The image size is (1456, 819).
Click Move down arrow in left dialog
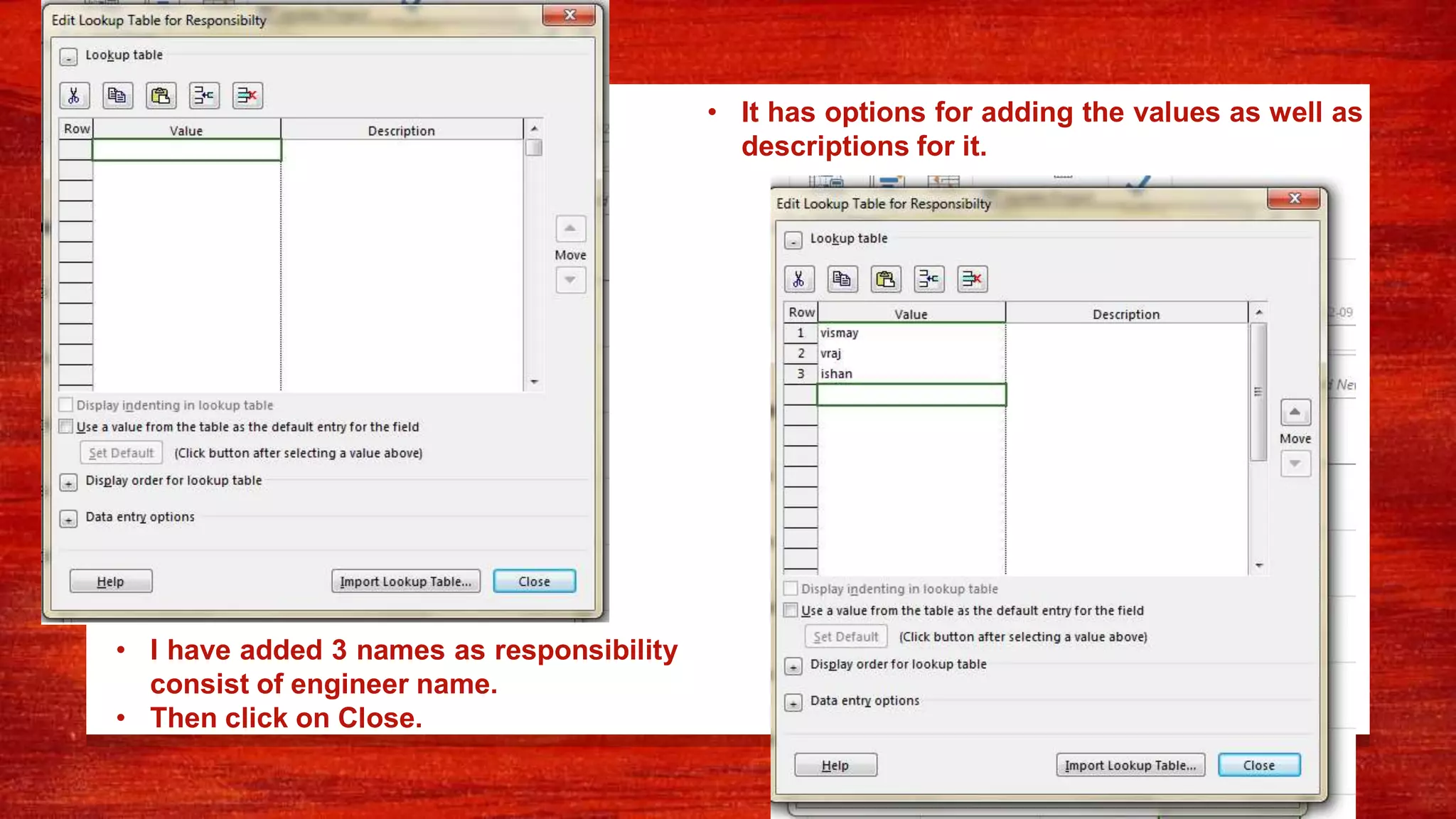coord(570,280)
